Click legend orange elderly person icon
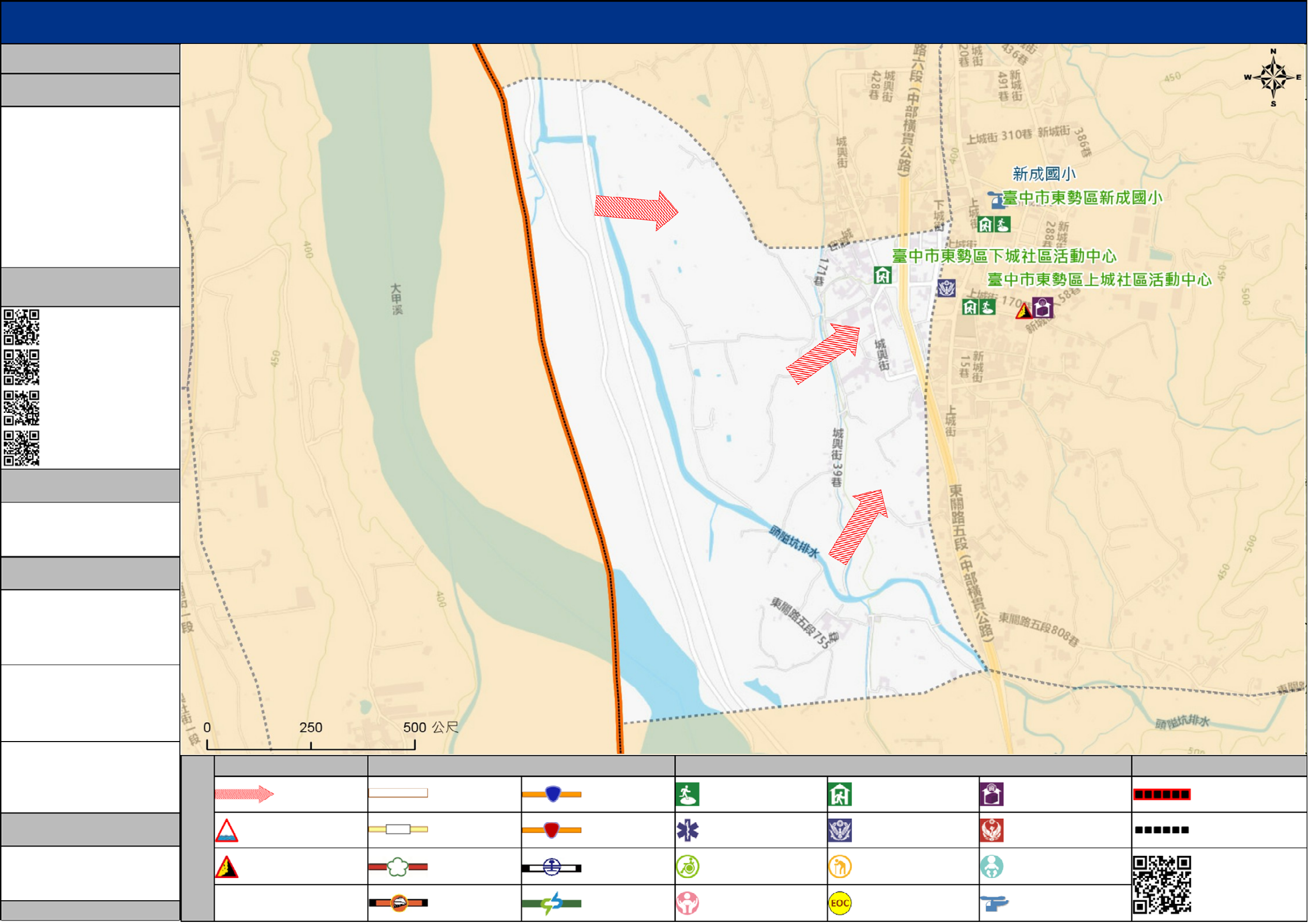The height and width of the screenshot is (924, 1310). [841, 868]
